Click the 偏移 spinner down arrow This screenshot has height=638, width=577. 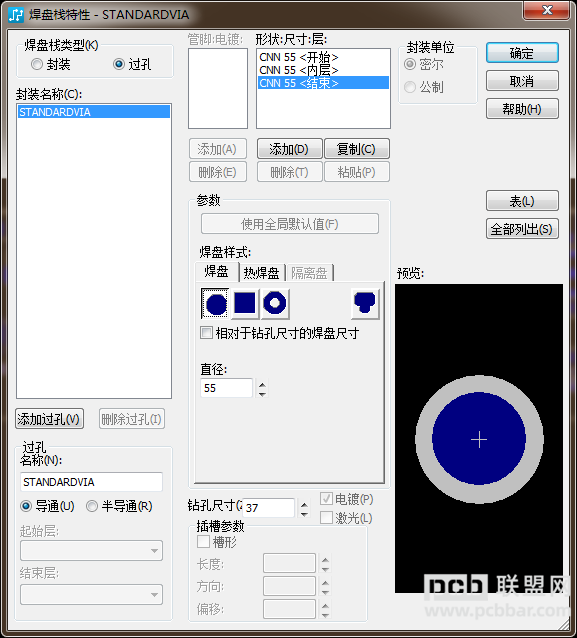325,614
